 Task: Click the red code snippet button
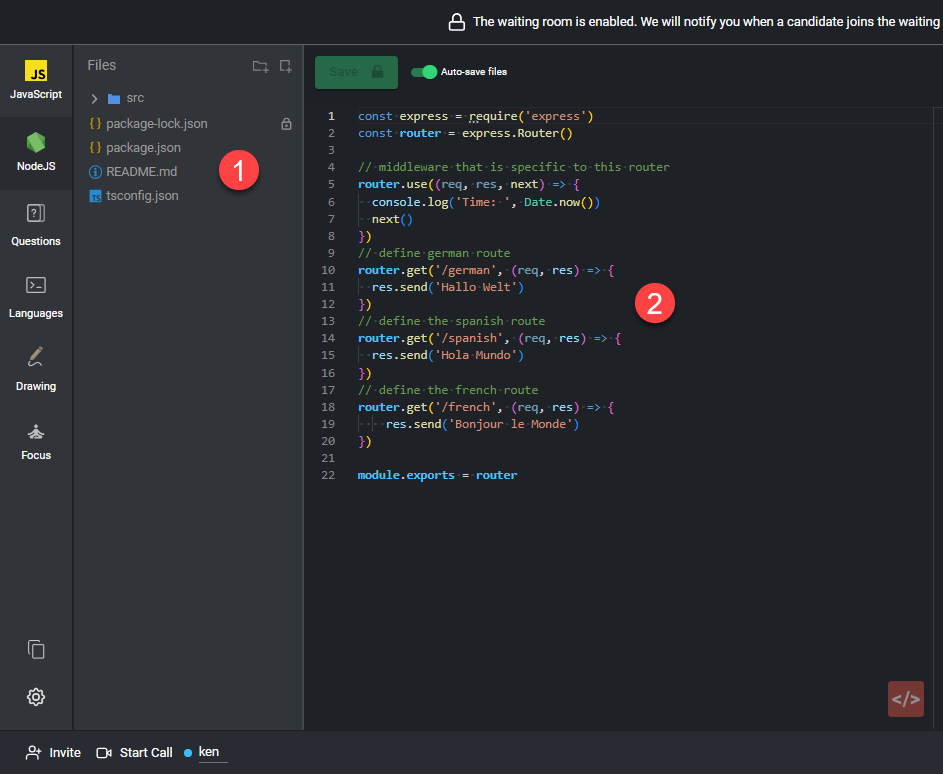point(905,698)
